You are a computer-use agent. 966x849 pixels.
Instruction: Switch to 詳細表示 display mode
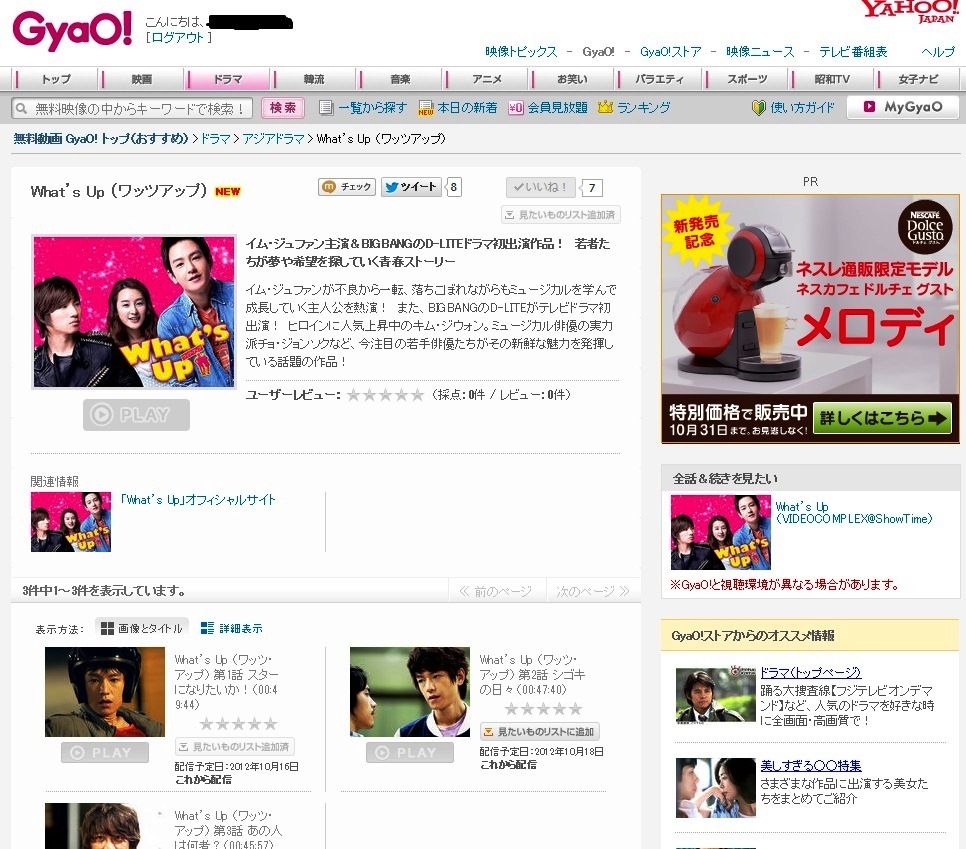[x=232, y=628]
